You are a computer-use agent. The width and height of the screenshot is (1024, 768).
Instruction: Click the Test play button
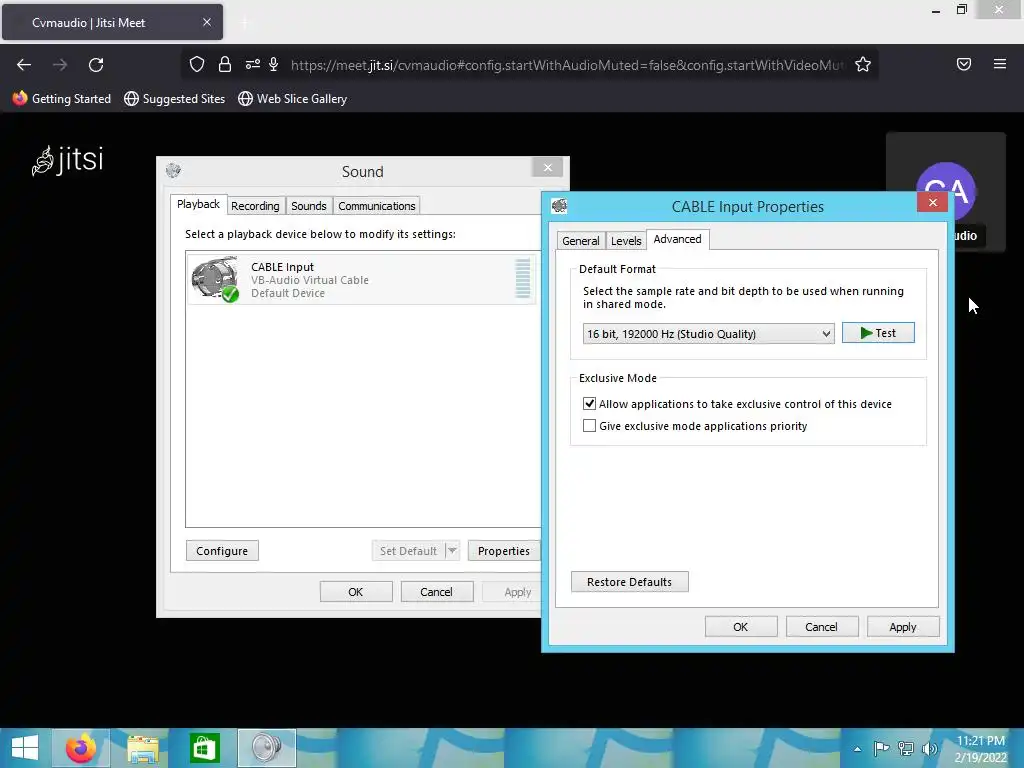[x=878, y=333]
